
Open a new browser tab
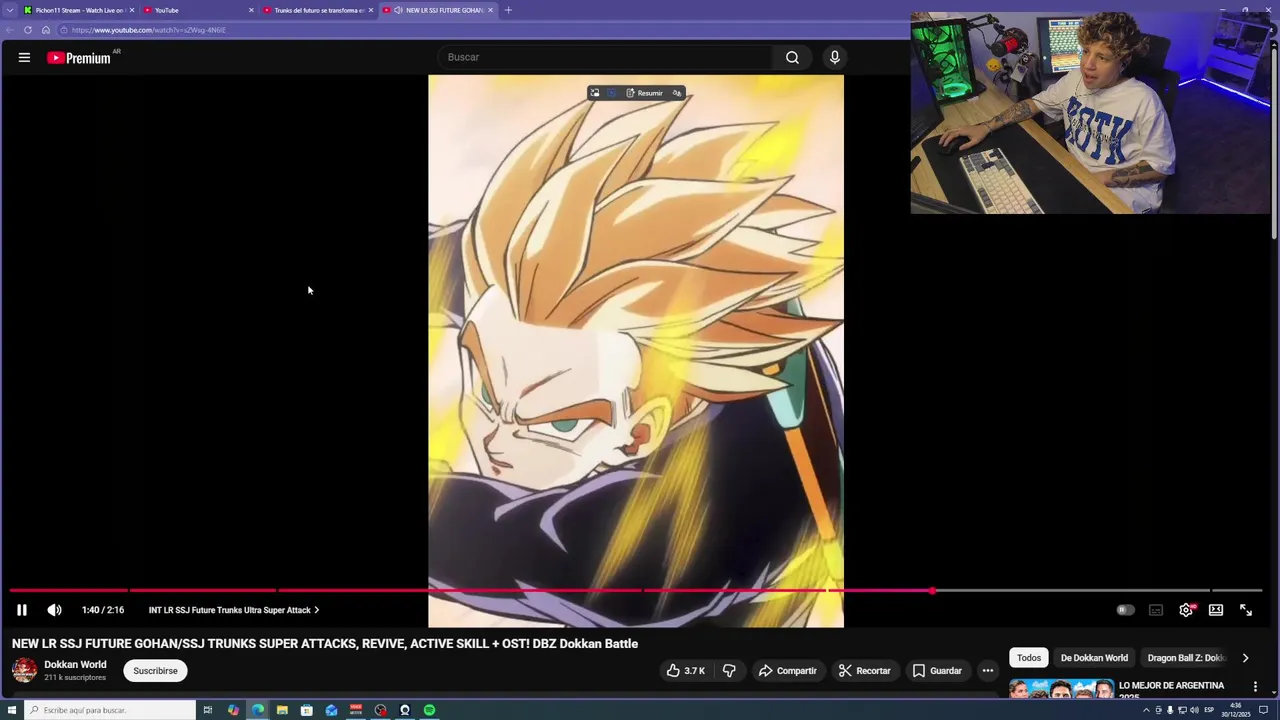tap(508, 10)
